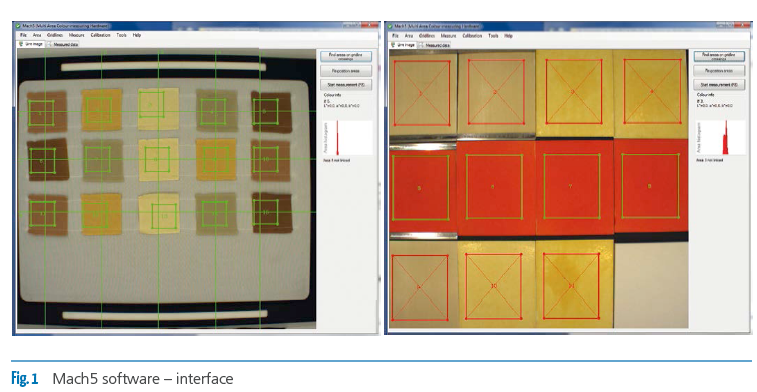The height and width of the screenshot is (392, 757).
Task: Click the Live image tab icon in left window
Action: pyautogui.click(x=21, y=44)
